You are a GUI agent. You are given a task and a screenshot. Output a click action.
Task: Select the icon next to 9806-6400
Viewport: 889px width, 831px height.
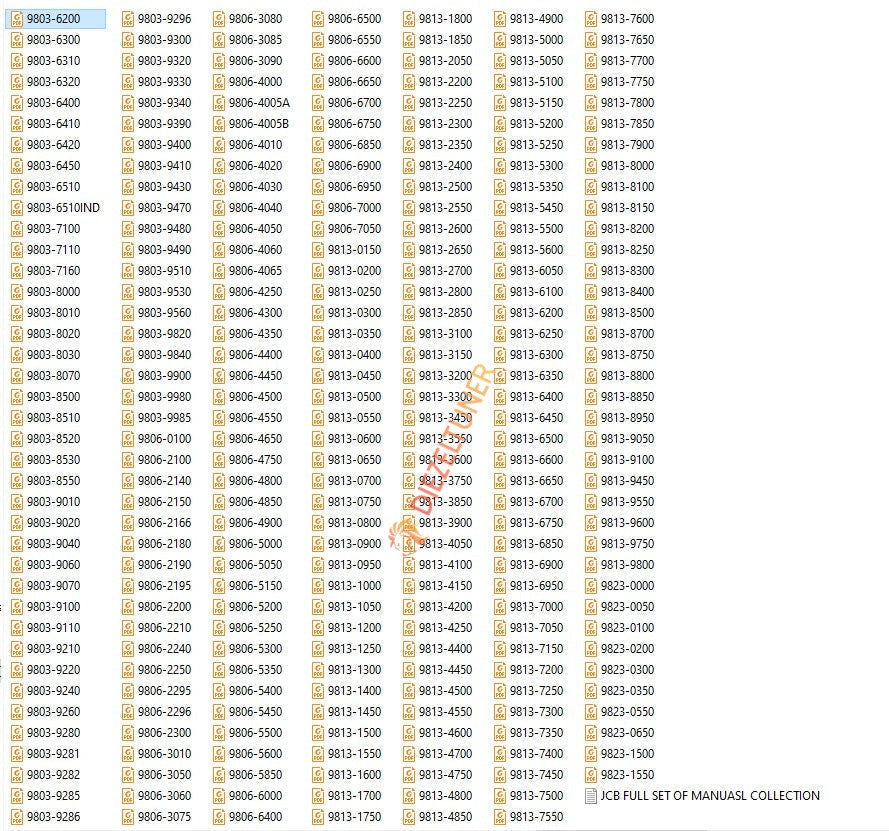pyautogui.click(x=219, y=817)
